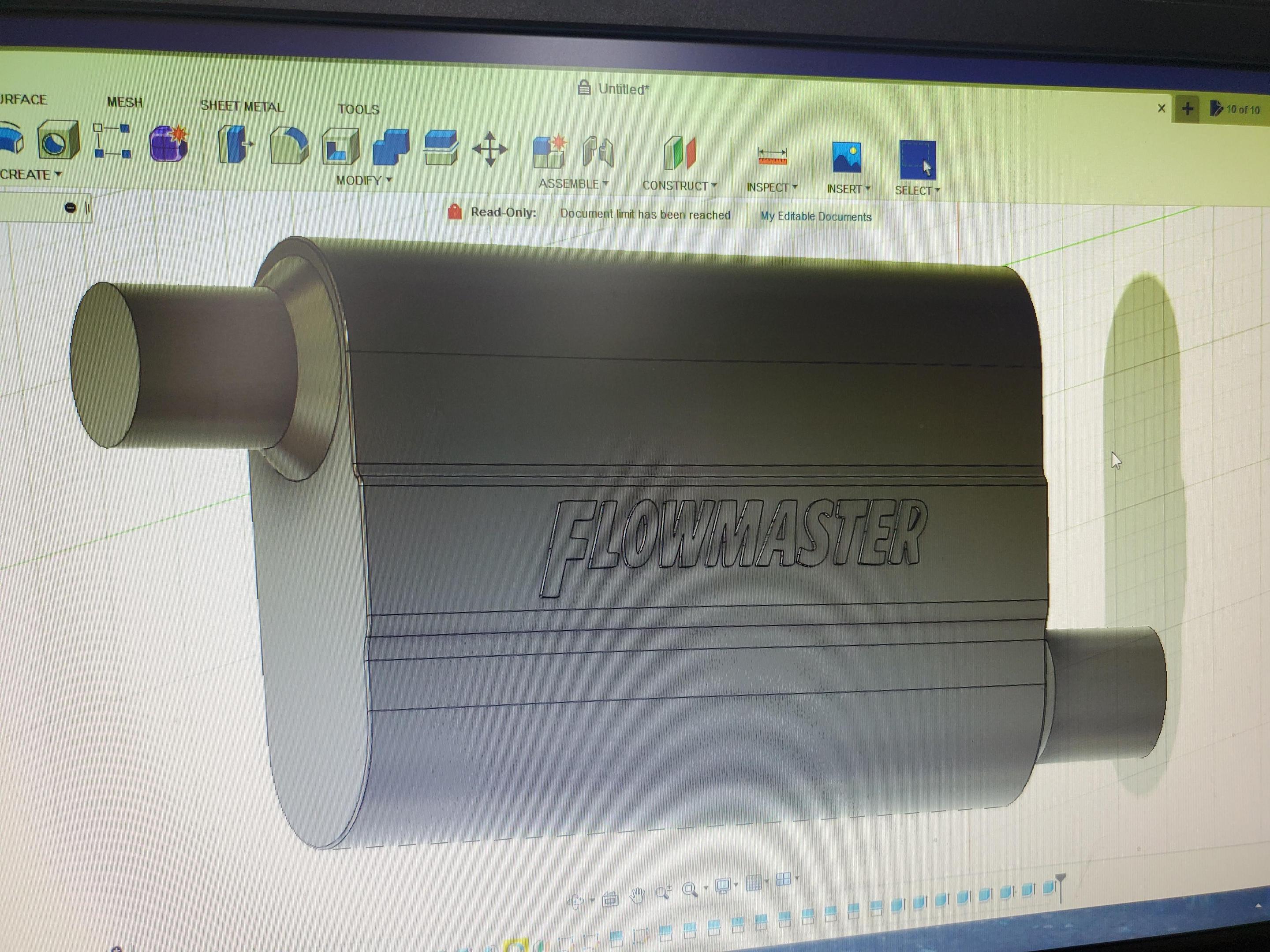
Task: Select the Shell tool
Action: [x=340, y=147]
